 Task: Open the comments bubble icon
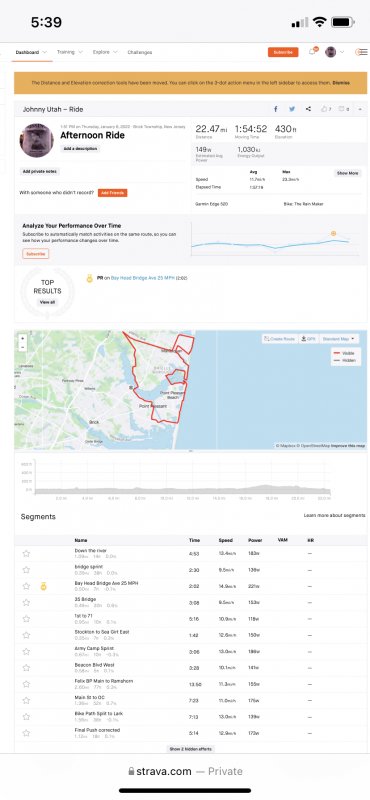(344, 109)
